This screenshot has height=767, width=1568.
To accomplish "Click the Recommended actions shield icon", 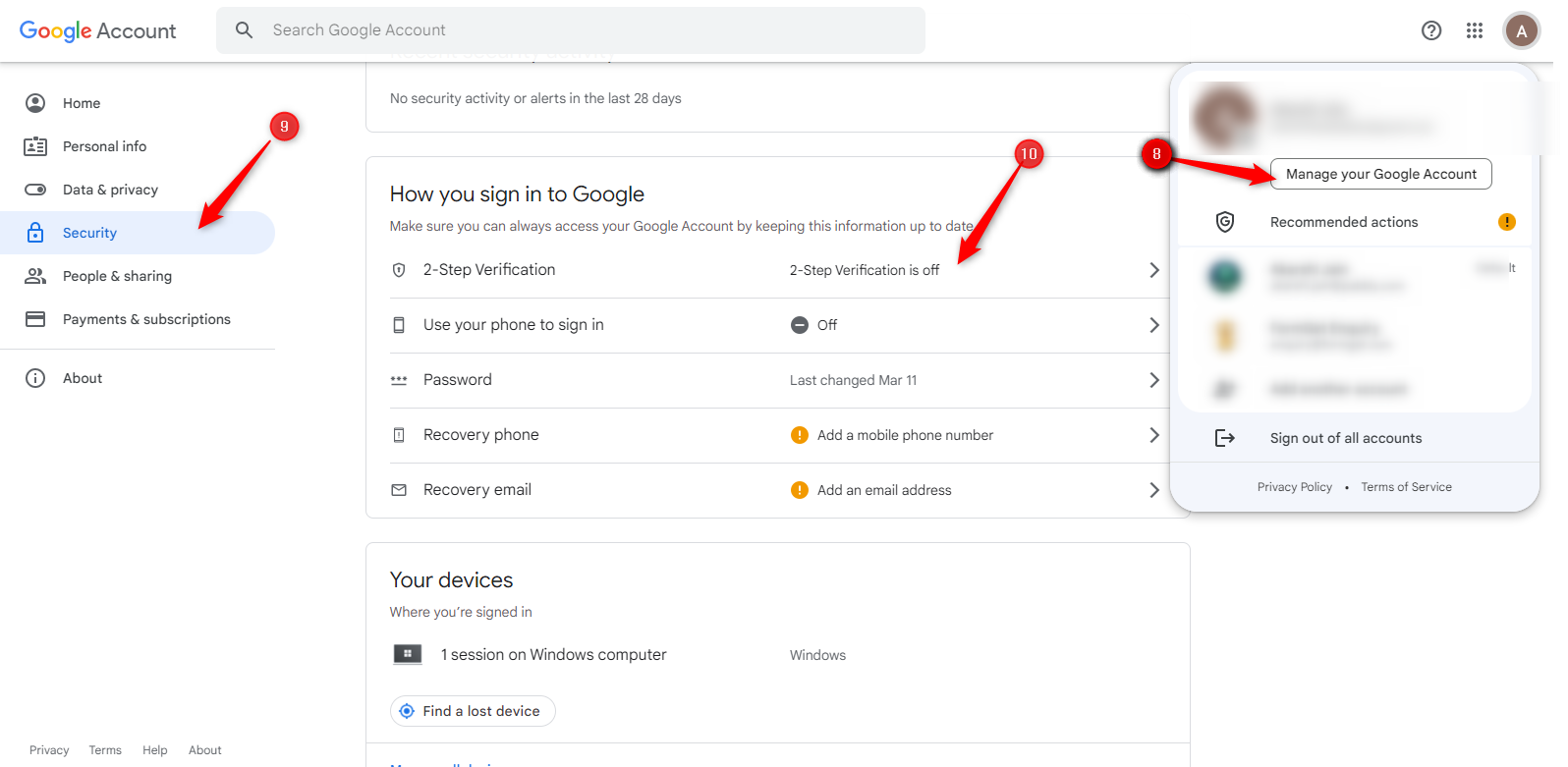I will [1225, 222].
